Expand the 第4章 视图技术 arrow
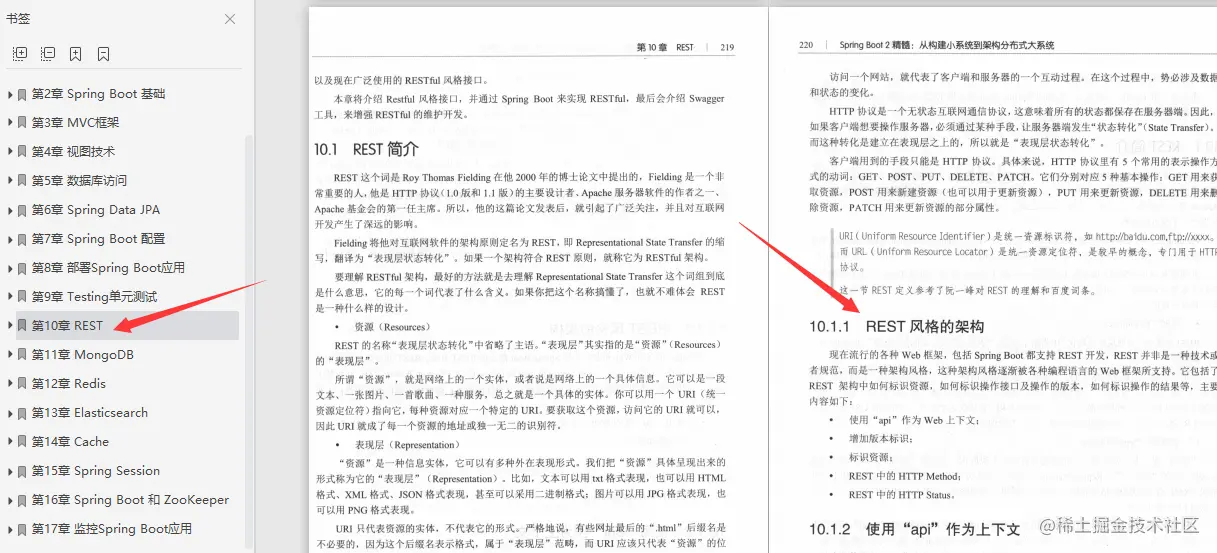The height and width of the screenshot is (553, 1217). 10,152
